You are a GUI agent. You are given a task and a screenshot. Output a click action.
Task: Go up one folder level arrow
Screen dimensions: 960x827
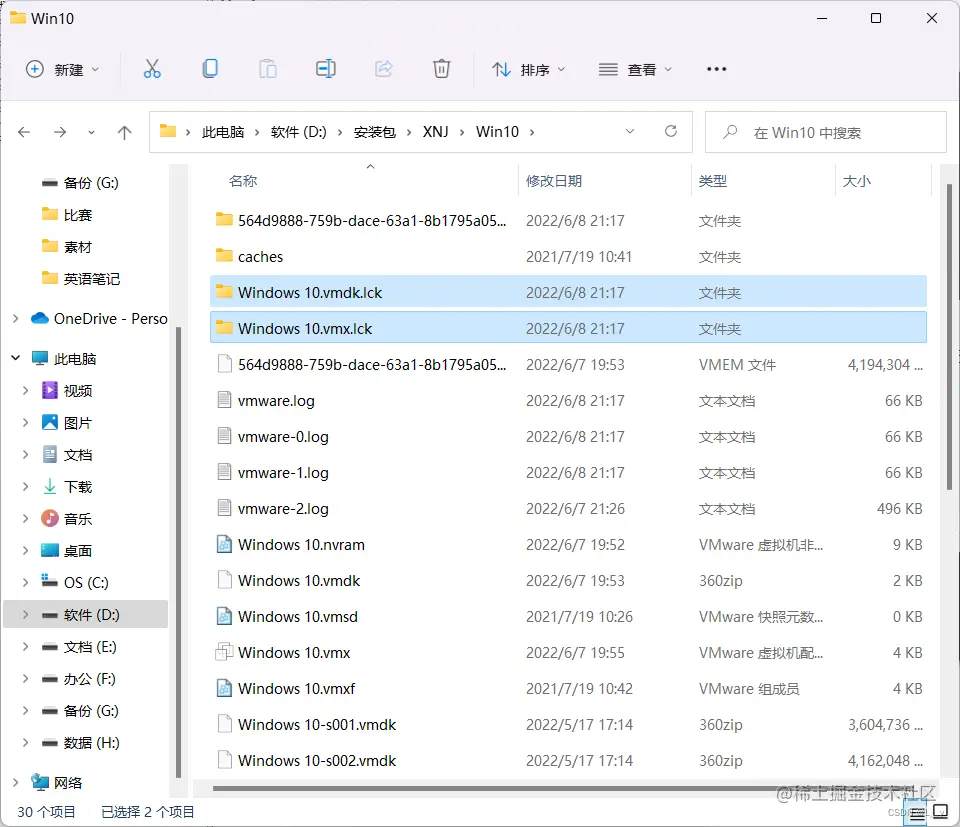pos(124,132)
